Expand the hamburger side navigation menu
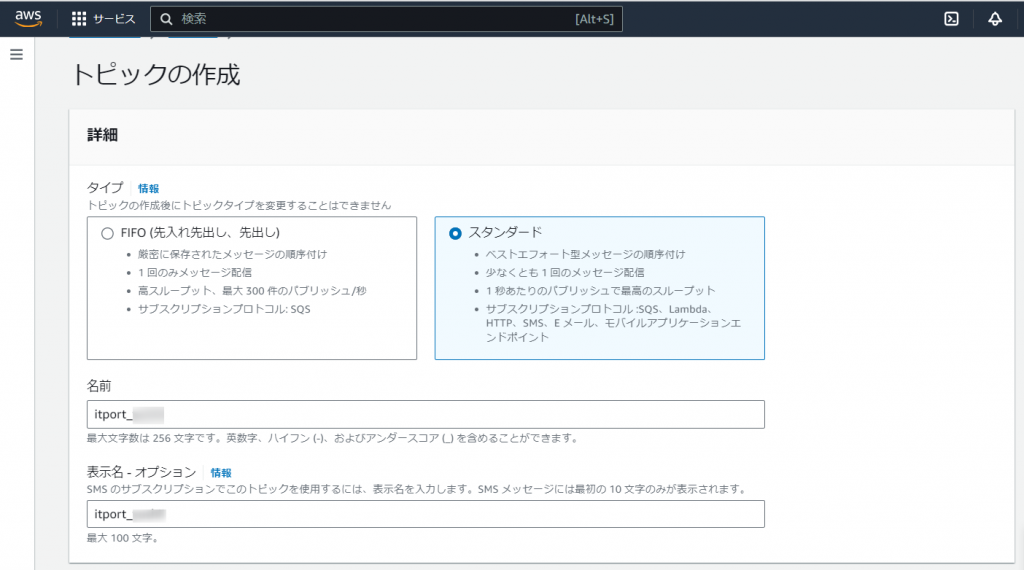The width and height of the screenshot is (1024, 570). (16, 54)
